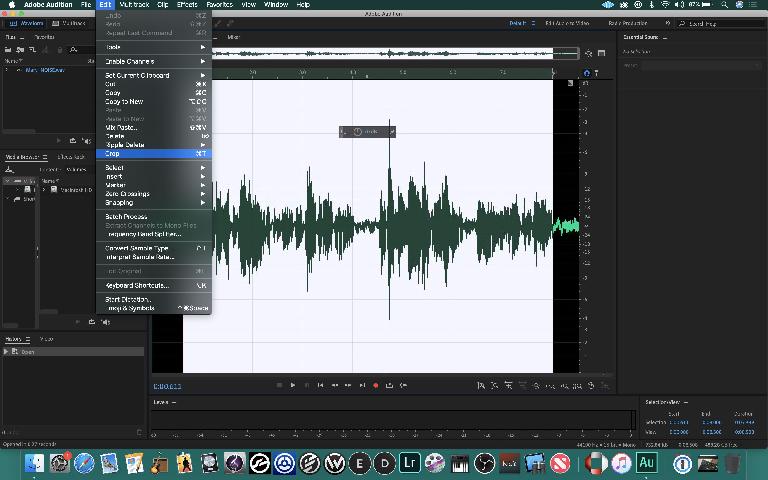Click the blue snapping magnet icon
This screenshot has width=768, height=480.
[x=587, y=73]
